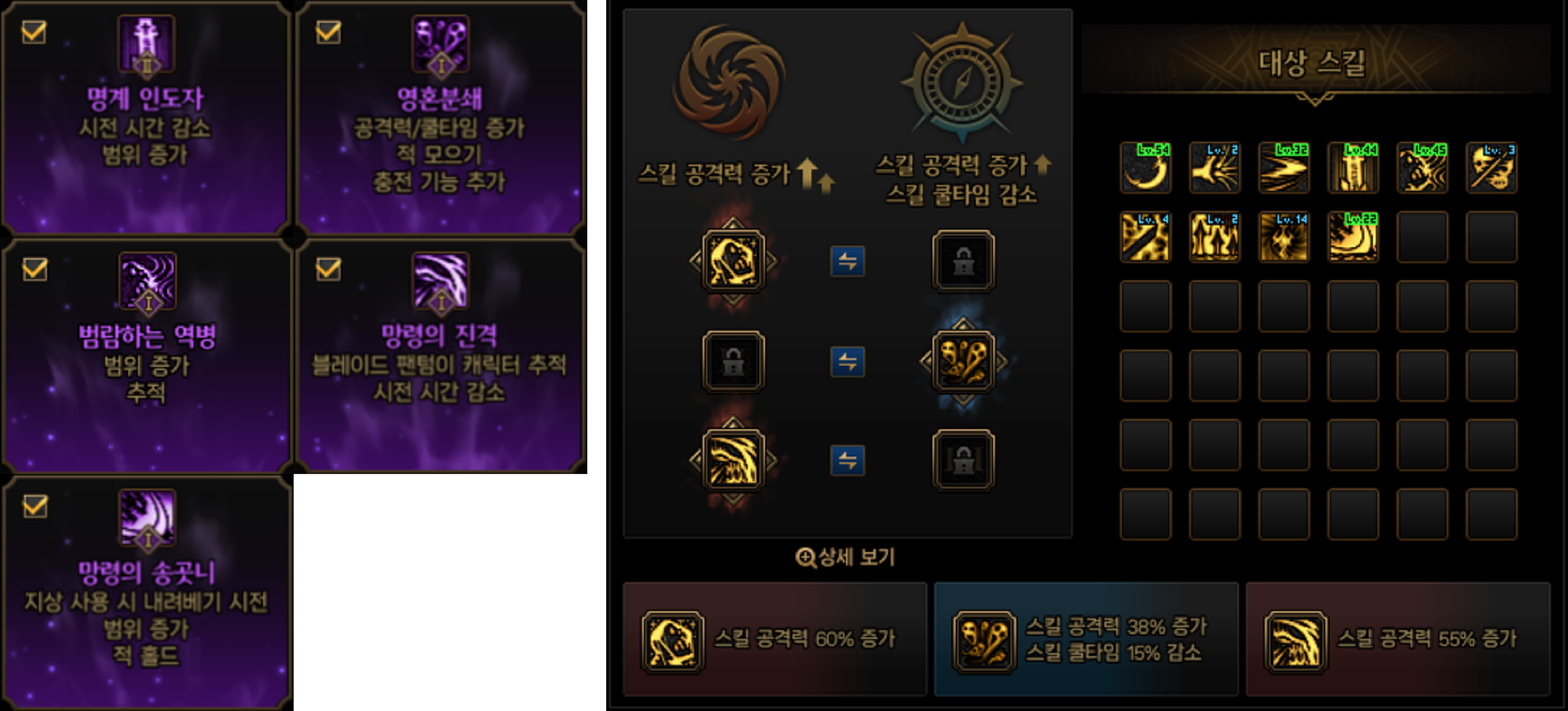Uncheck the 망령의 진격 checkbox

(328, 268)
